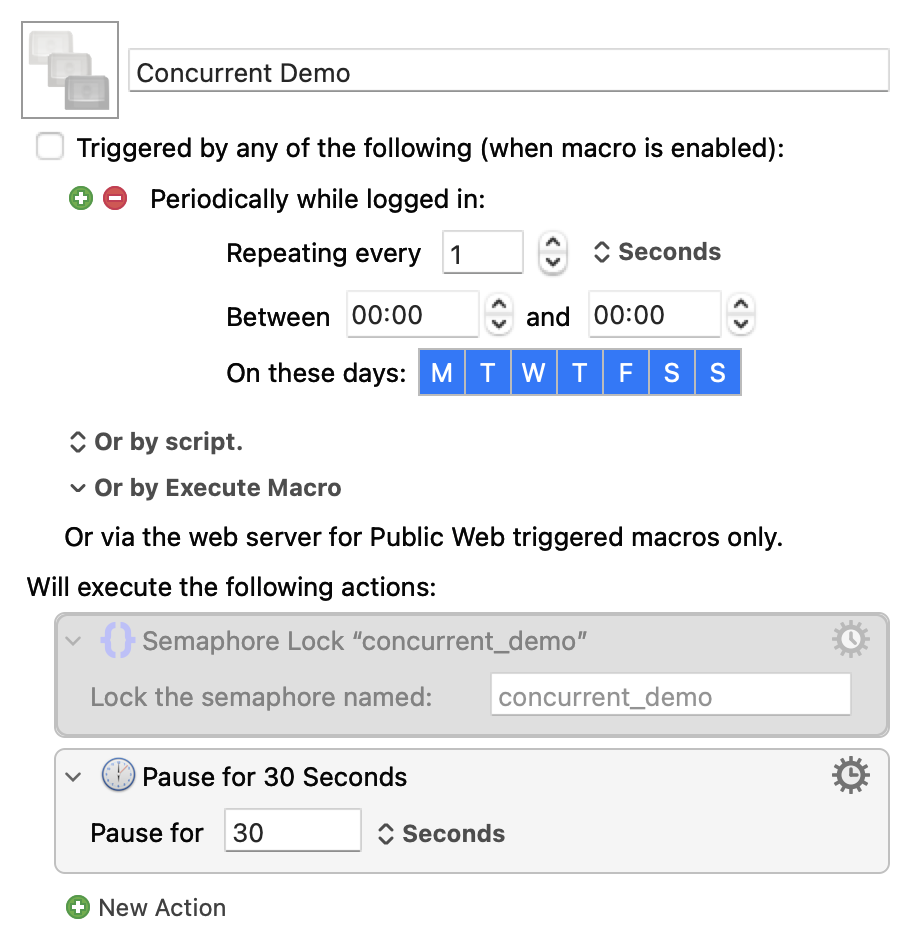Click the Pause action clock icon
The image size is (910, 940).
coord(118,777)
